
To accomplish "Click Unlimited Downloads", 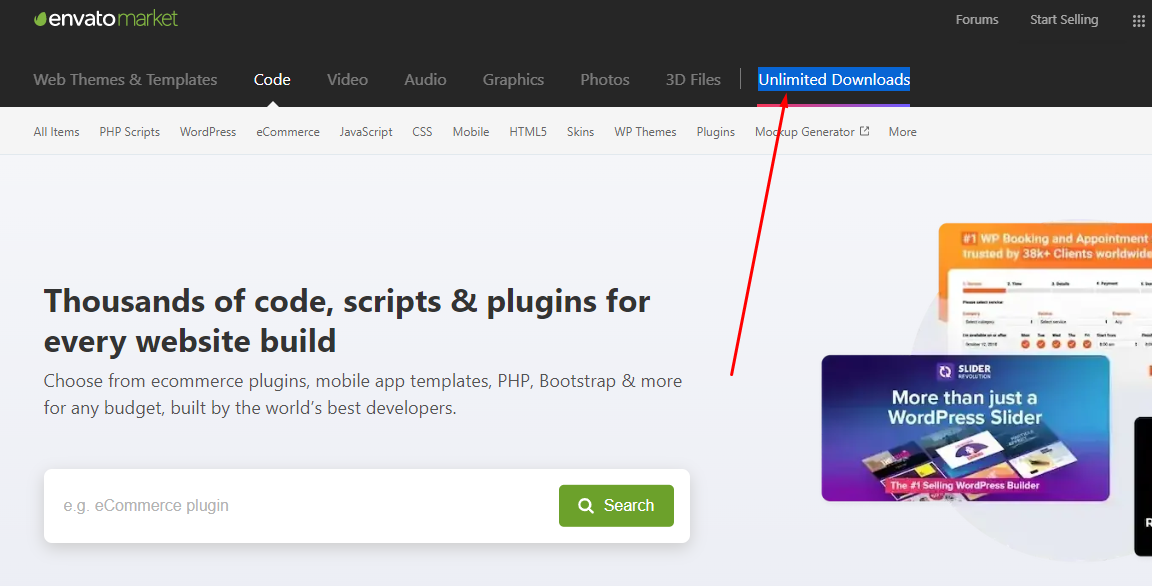I will (x=834, y=79).
